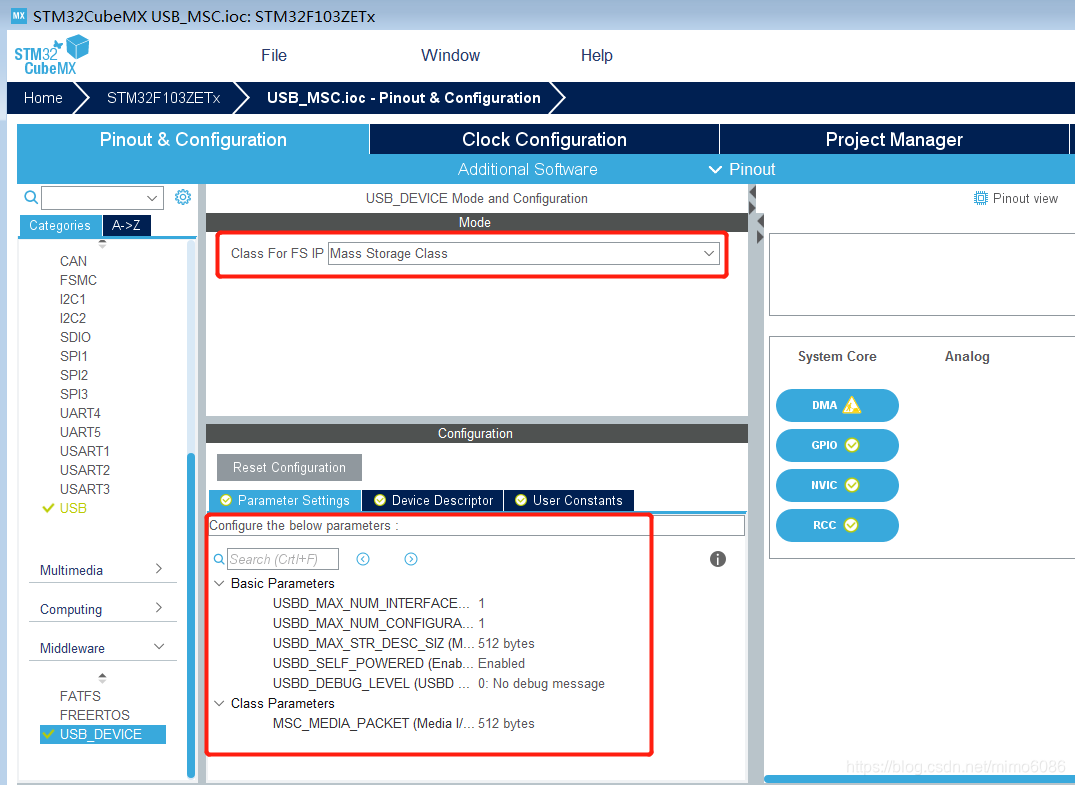
Task: Click the info icon in the Parameter Settings
Action: pos(717,559)
